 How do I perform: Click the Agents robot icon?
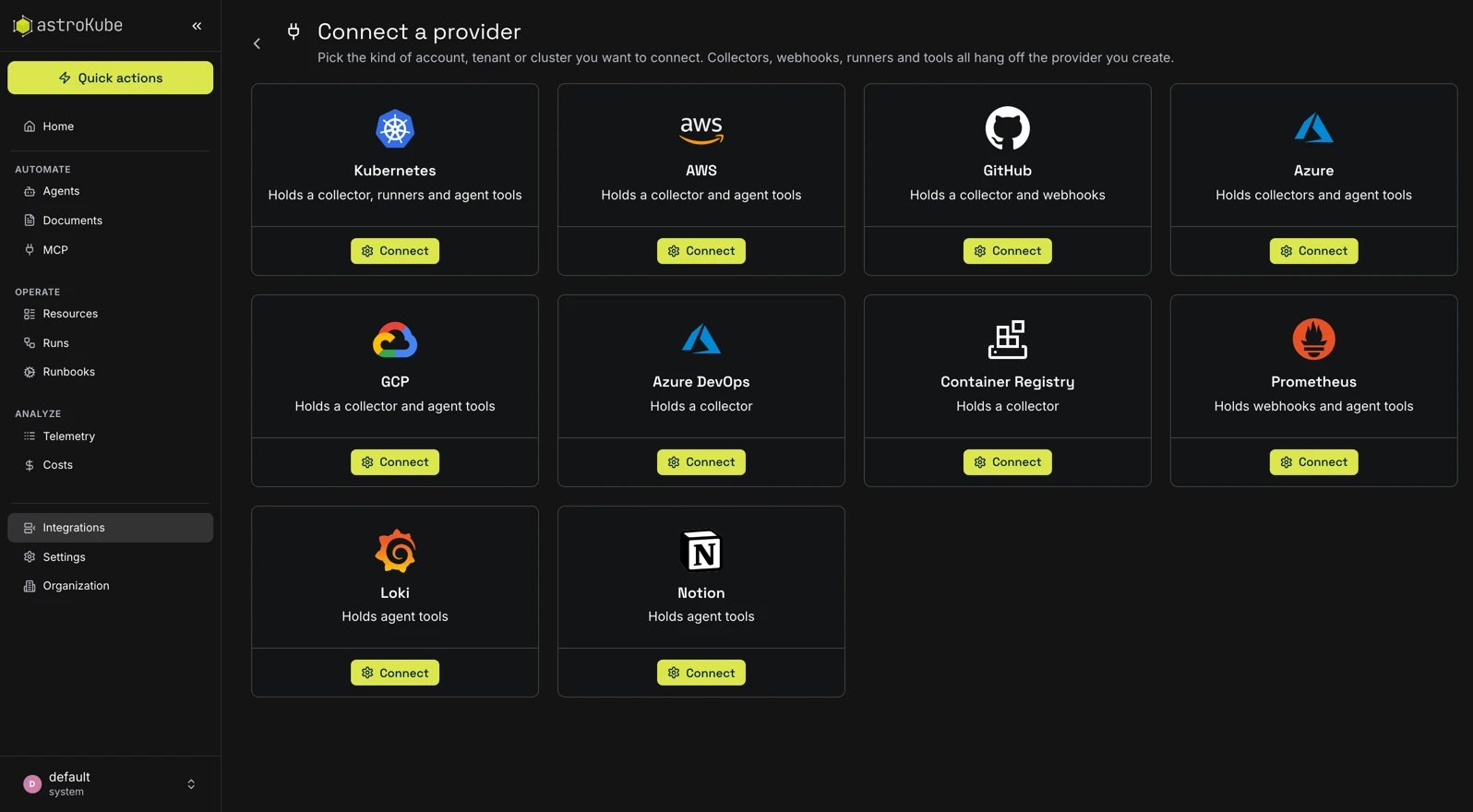(x=30, y=191)
